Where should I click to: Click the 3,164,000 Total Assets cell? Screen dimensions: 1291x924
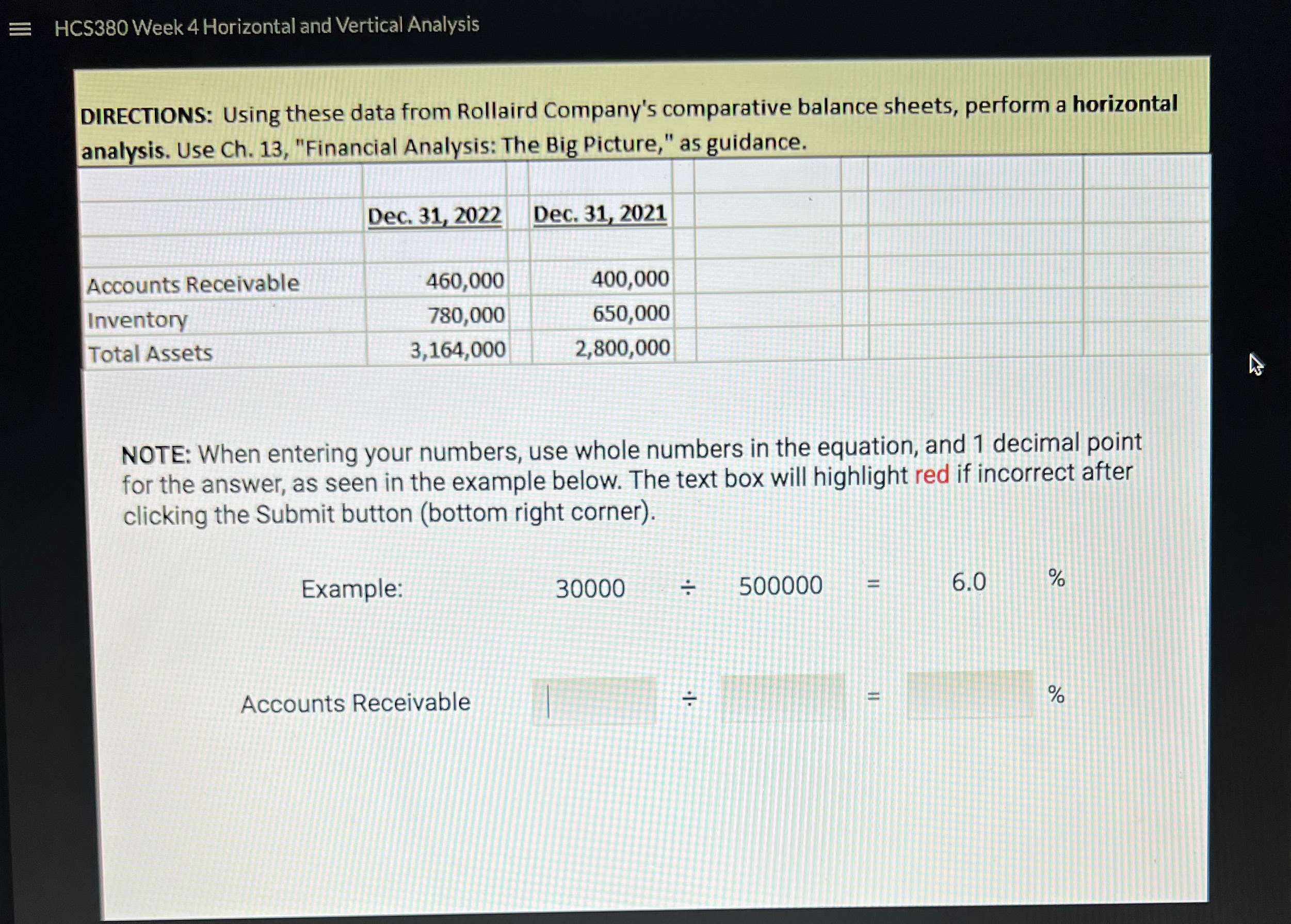click(x=458, y=350)
